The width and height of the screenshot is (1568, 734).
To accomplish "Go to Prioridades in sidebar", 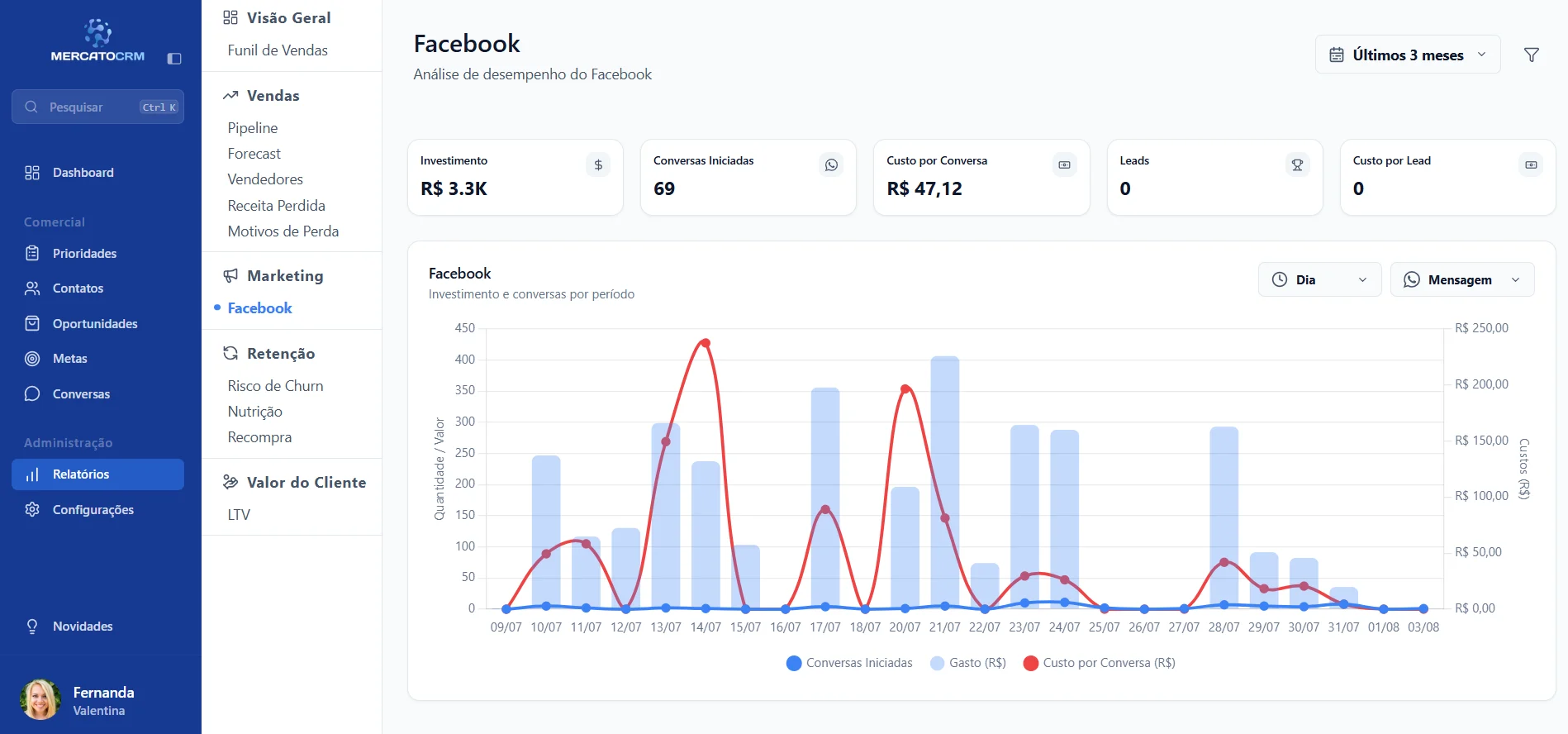I will (97, 253).
